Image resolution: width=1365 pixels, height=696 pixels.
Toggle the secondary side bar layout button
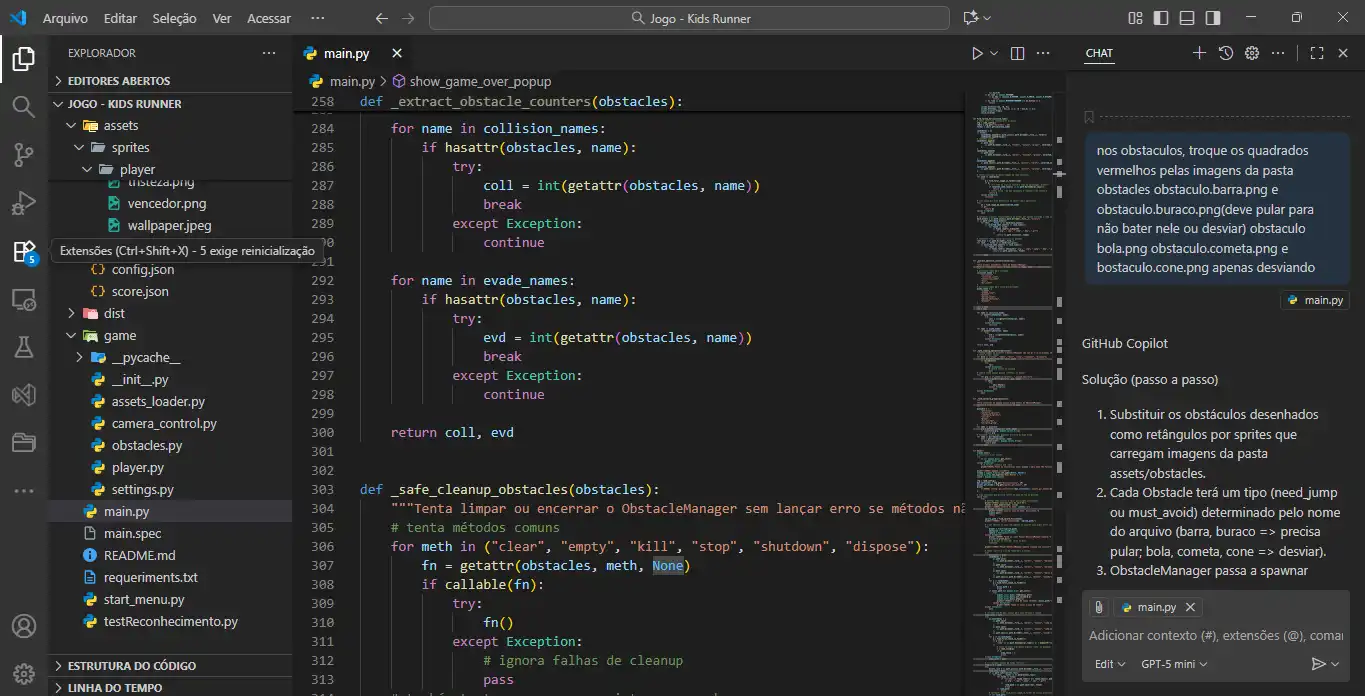click(1212, 18)
